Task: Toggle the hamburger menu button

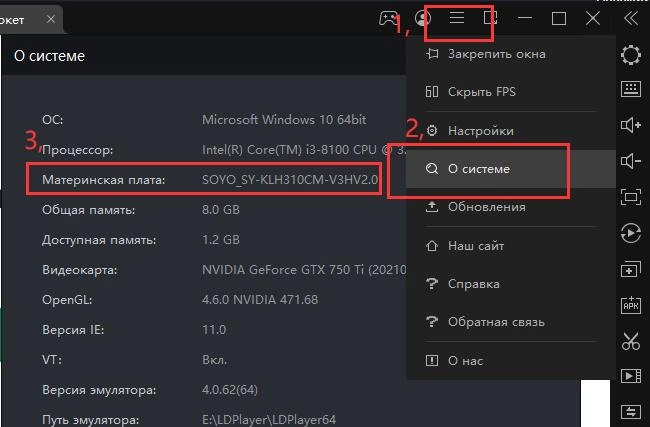Action: pos(457,18)
